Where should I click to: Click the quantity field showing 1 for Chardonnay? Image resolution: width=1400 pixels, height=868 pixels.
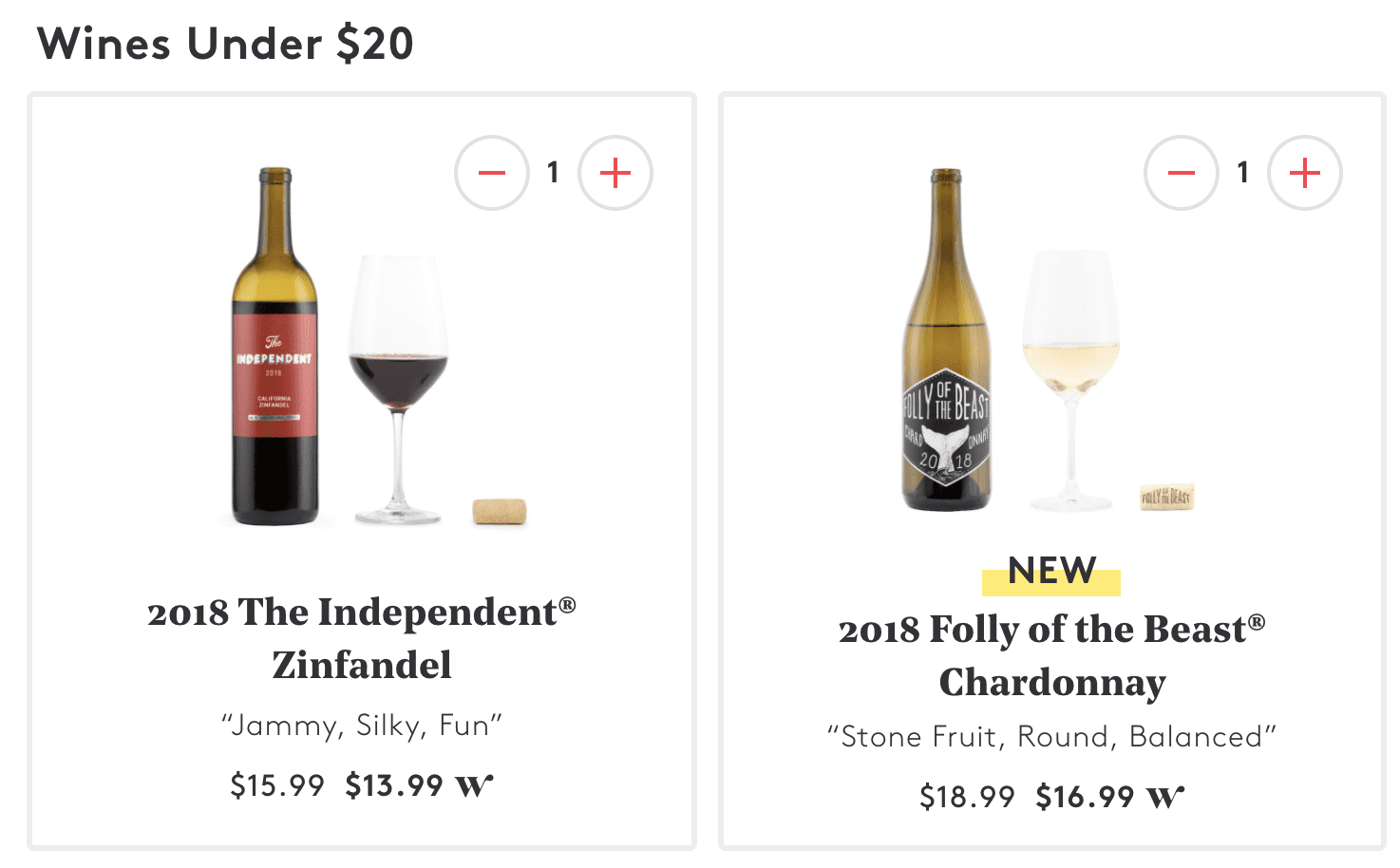click(x=1242, y=172)
